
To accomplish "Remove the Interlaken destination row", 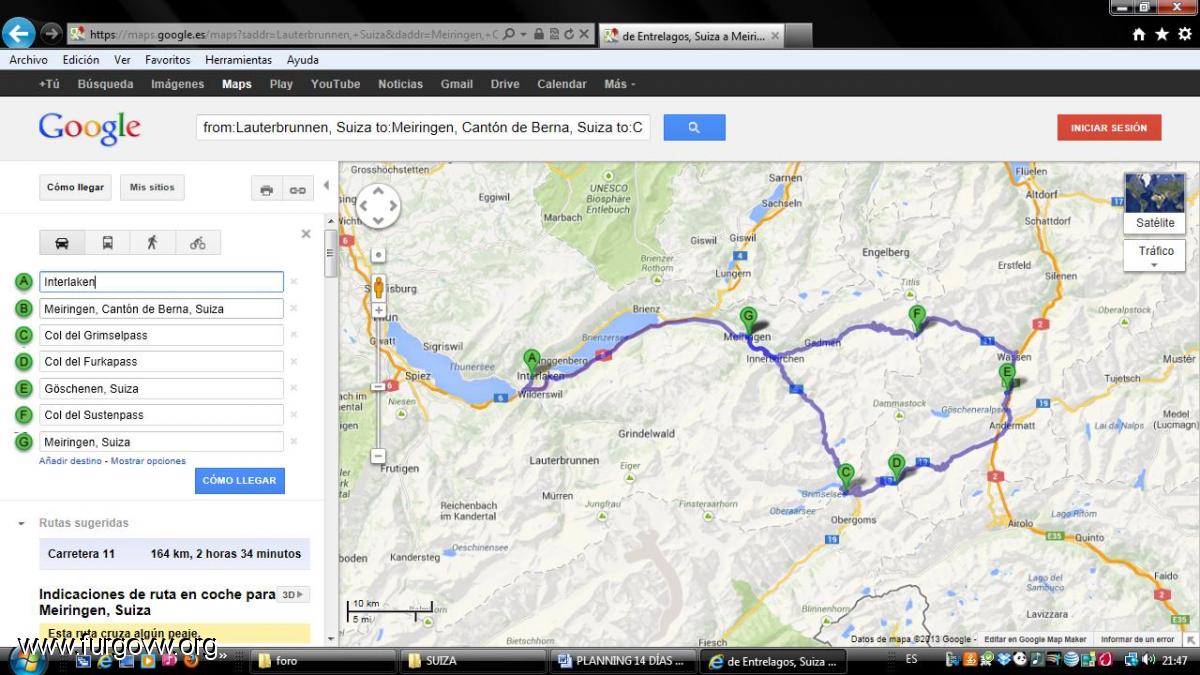I will 294,282.
